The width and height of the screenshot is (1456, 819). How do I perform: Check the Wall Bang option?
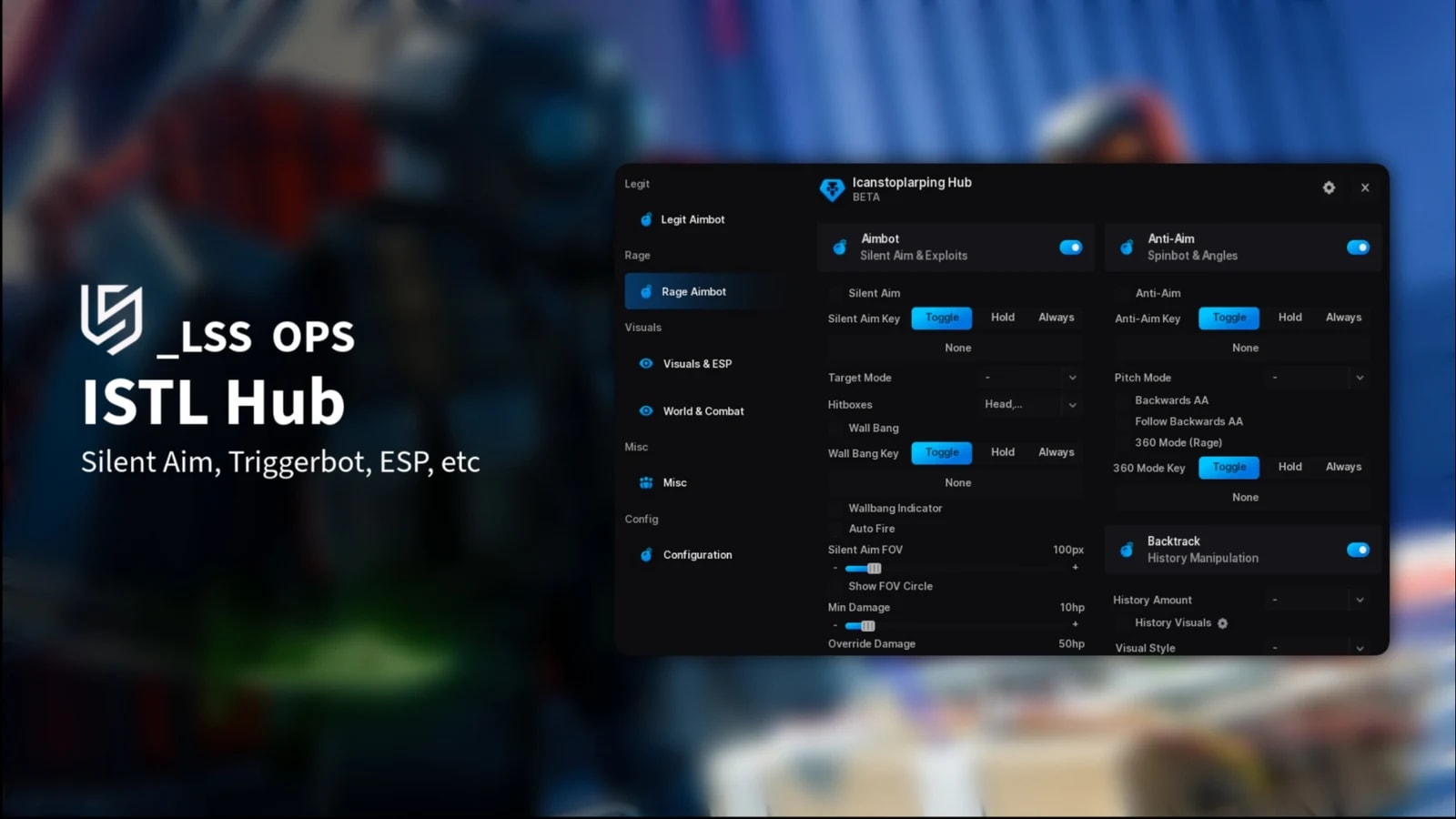[835, 428]
